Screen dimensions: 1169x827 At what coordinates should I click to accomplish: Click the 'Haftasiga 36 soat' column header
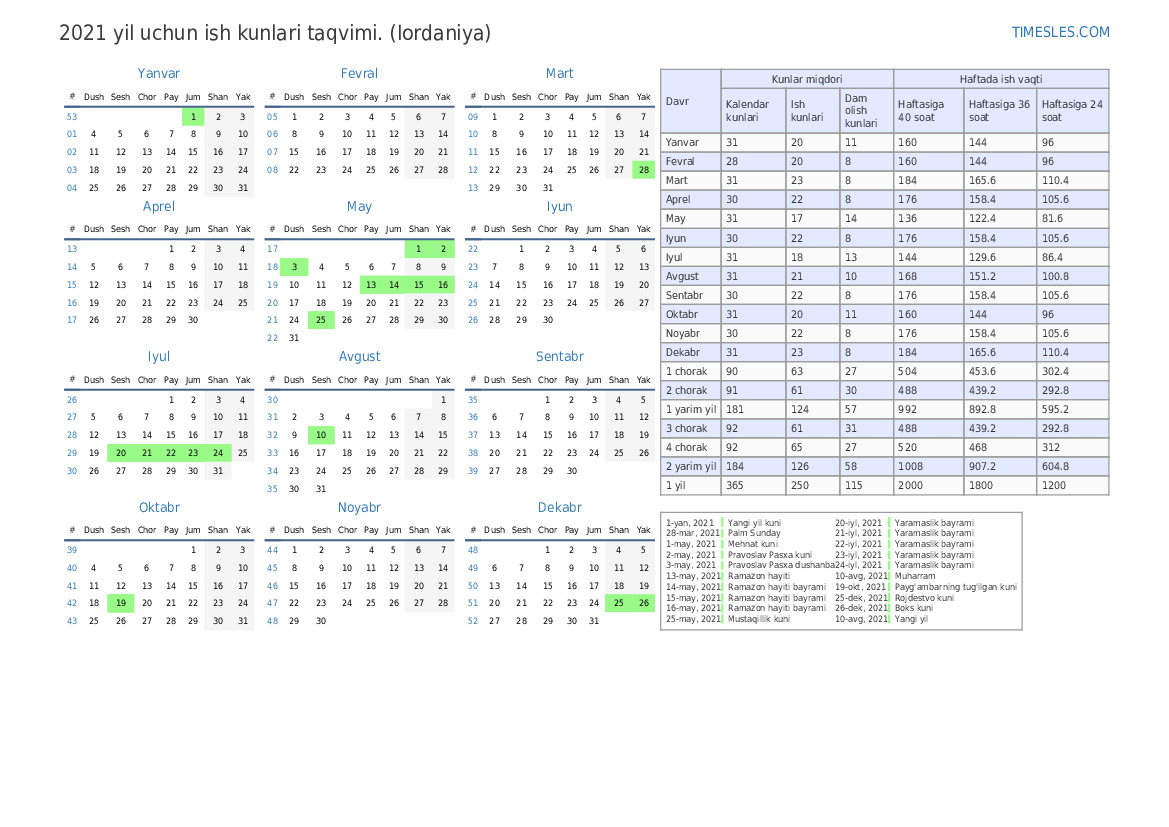tap(999, 110)
